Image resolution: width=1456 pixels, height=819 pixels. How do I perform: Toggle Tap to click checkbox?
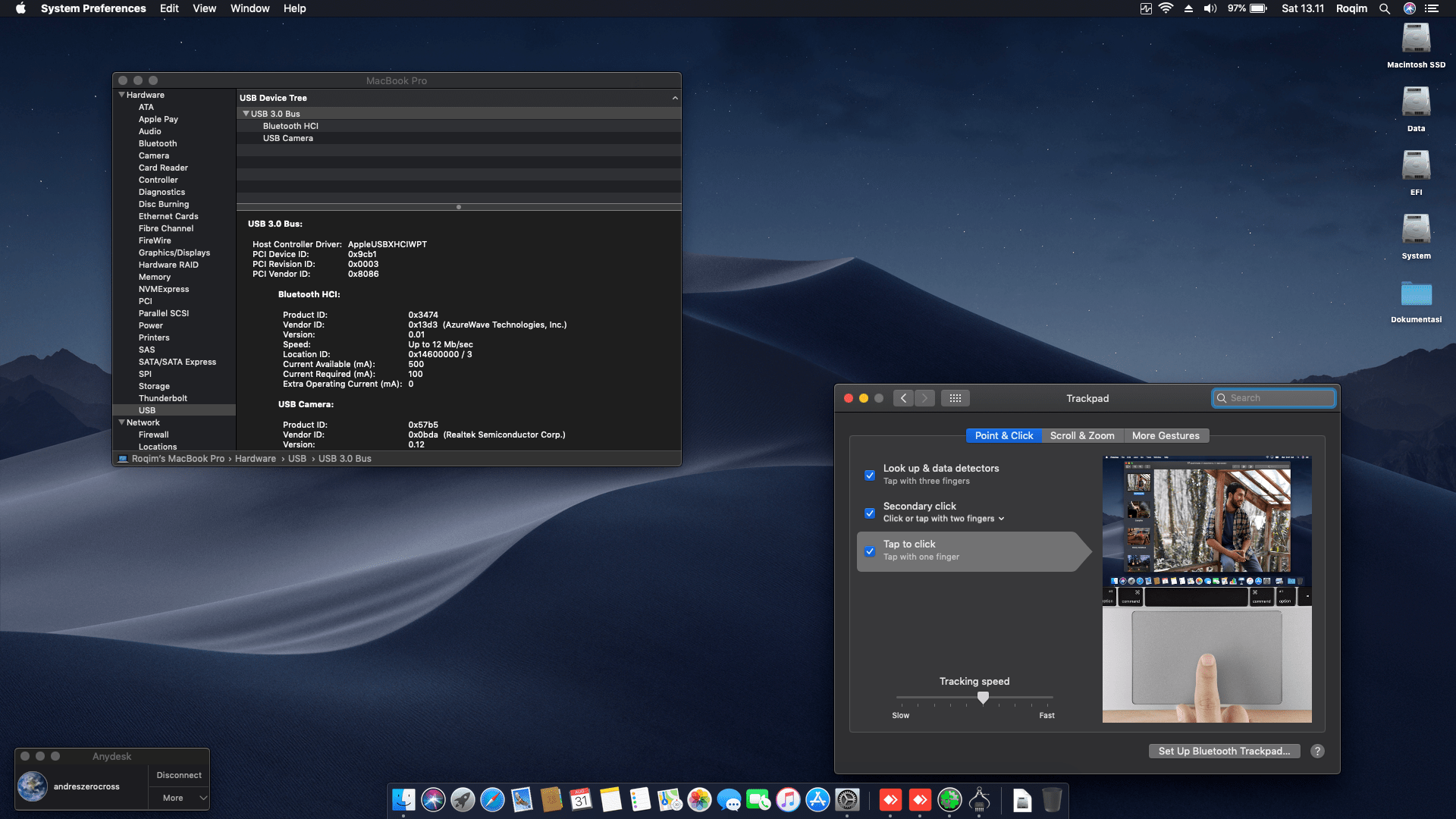click(870, 551)
